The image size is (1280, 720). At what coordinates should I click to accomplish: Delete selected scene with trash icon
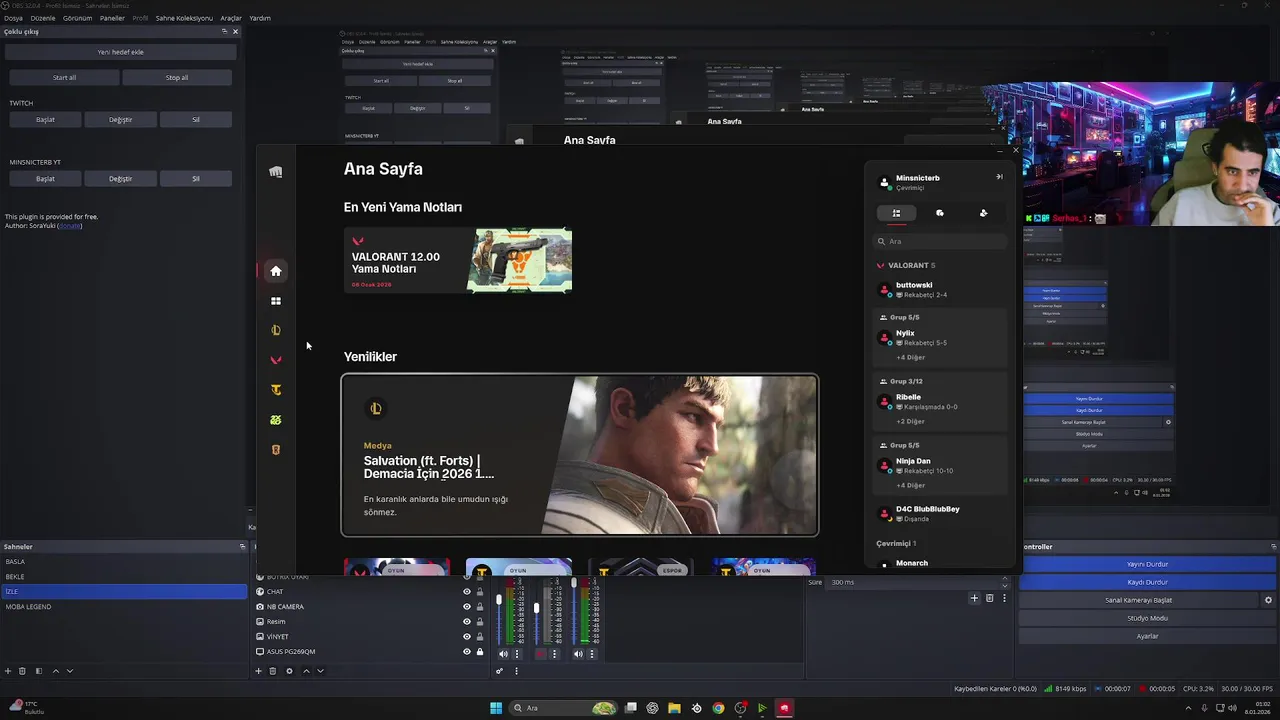(22, 671)
